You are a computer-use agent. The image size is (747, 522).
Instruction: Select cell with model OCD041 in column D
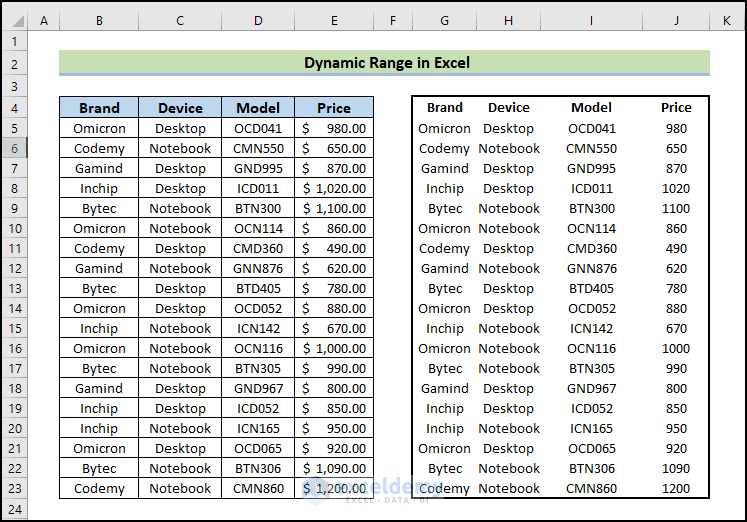pos(258,128)
